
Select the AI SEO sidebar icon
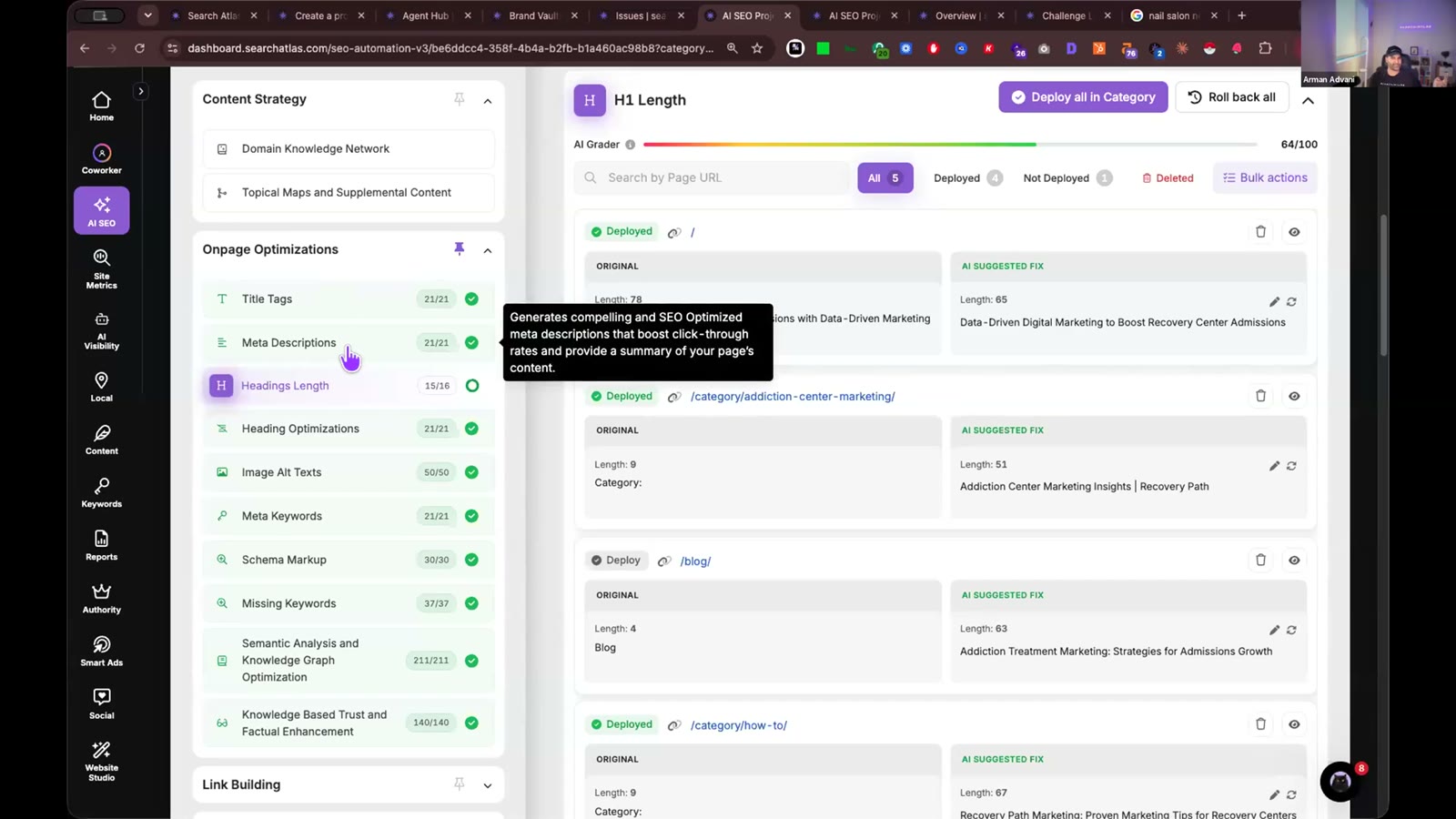[101, 210]
